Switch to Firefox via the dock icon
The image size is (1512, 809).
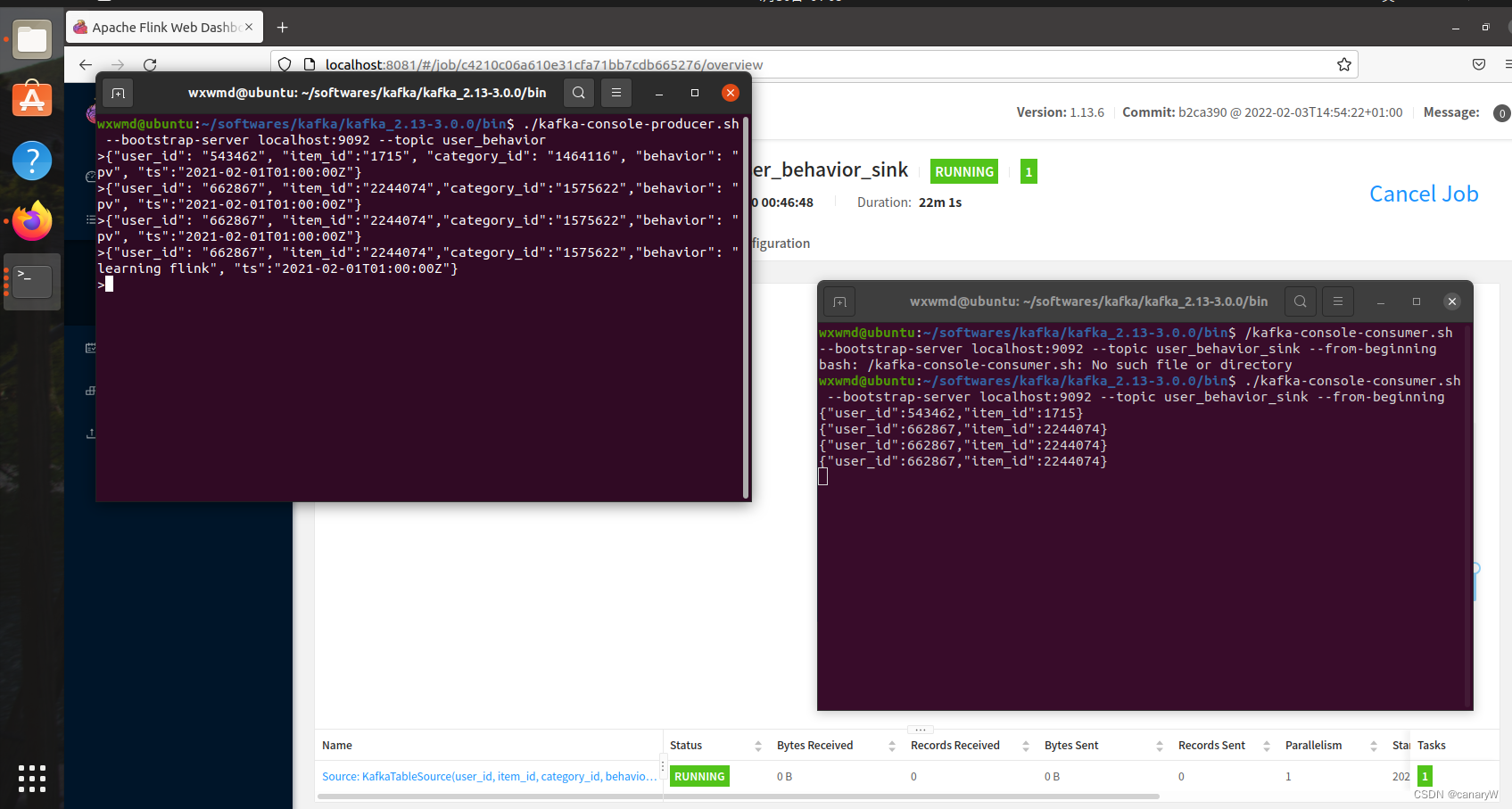pyautogui.click(x=32, y=221)
